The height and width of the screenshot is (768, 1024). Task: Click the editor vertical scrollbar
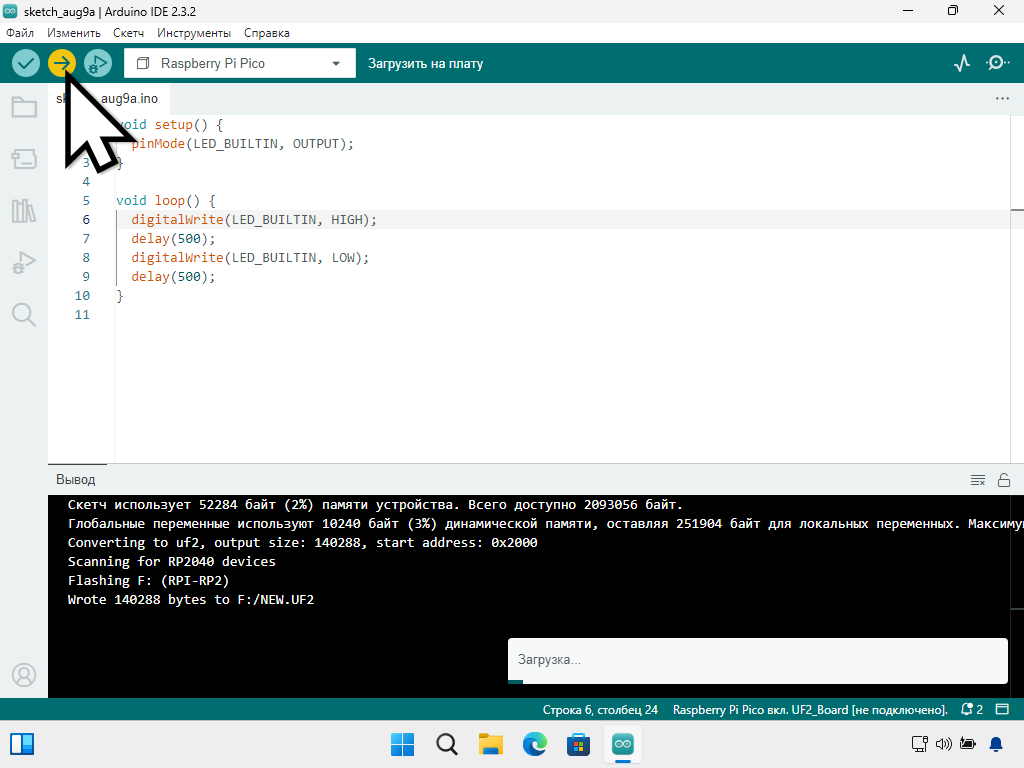click(1017, 289)
